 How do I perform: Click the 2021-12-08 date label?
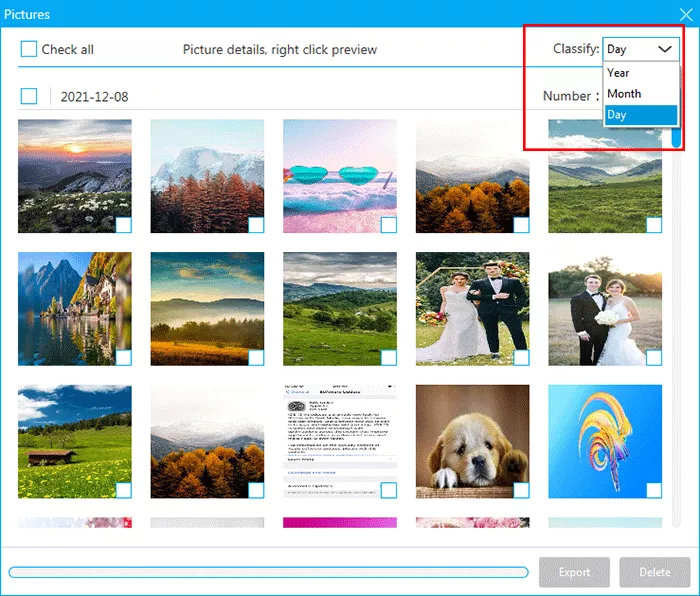94,96
